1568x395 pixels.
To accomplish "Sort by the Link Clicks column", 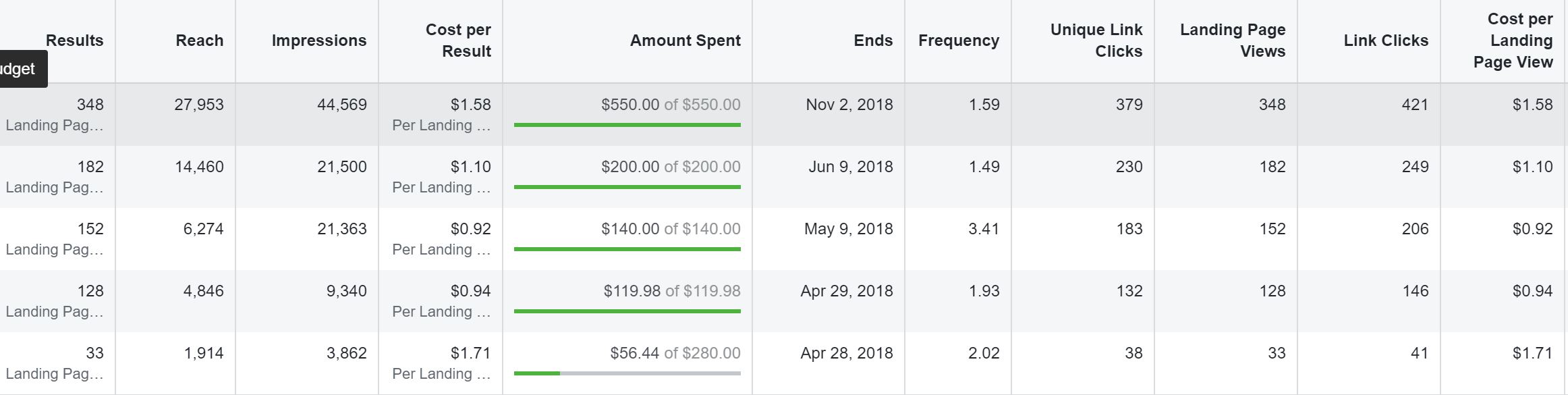I will 1386,41.
